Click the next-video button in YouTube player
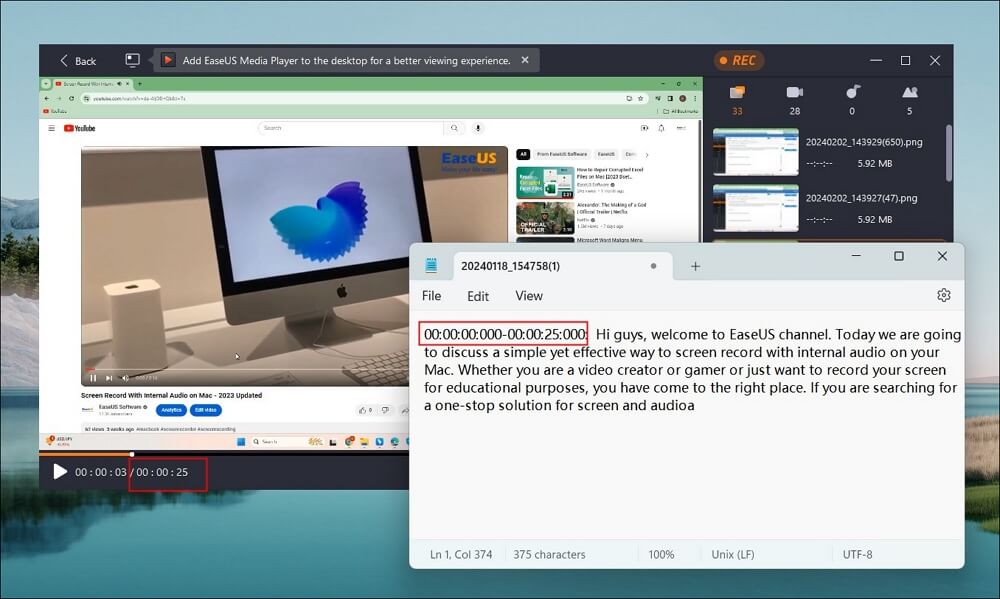Viewport: 1000px width, 599px height. pos(109,378)
